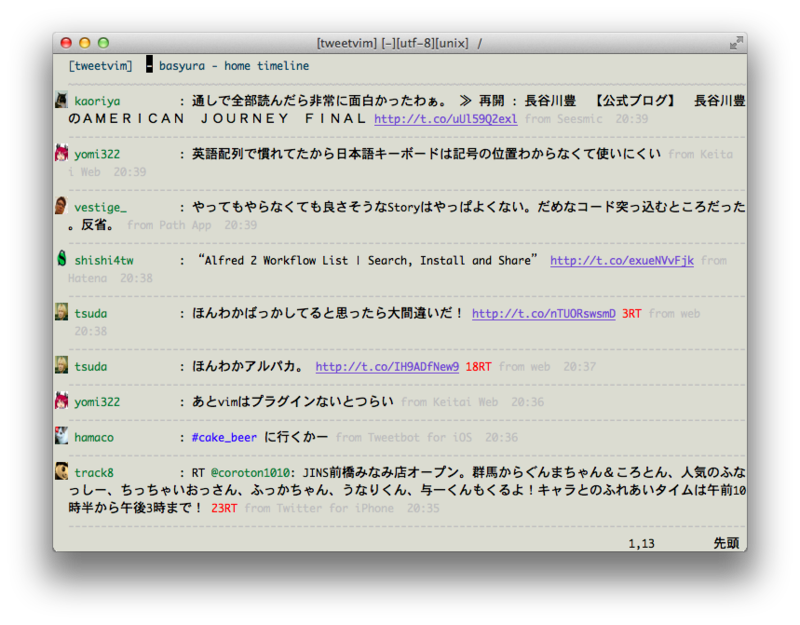This screenshot has width=800, height=625.
Task: Click the window title '[tweetvim] [-][utf-8][unix]'
Action: [392, 43]
